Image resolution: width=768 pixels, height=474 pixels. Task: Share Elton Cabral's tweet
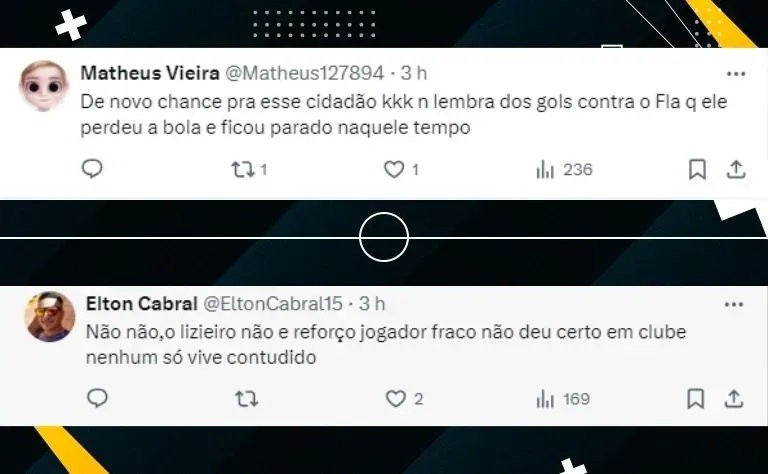coord(734,399)
